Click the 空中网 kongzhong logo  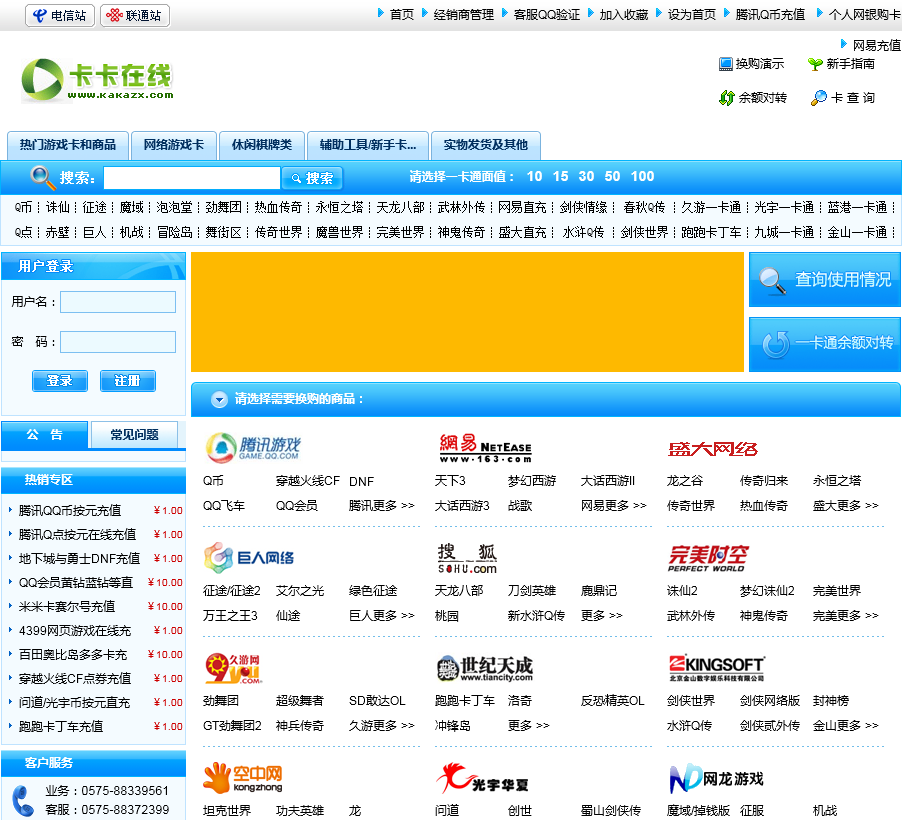pos(243,778)
